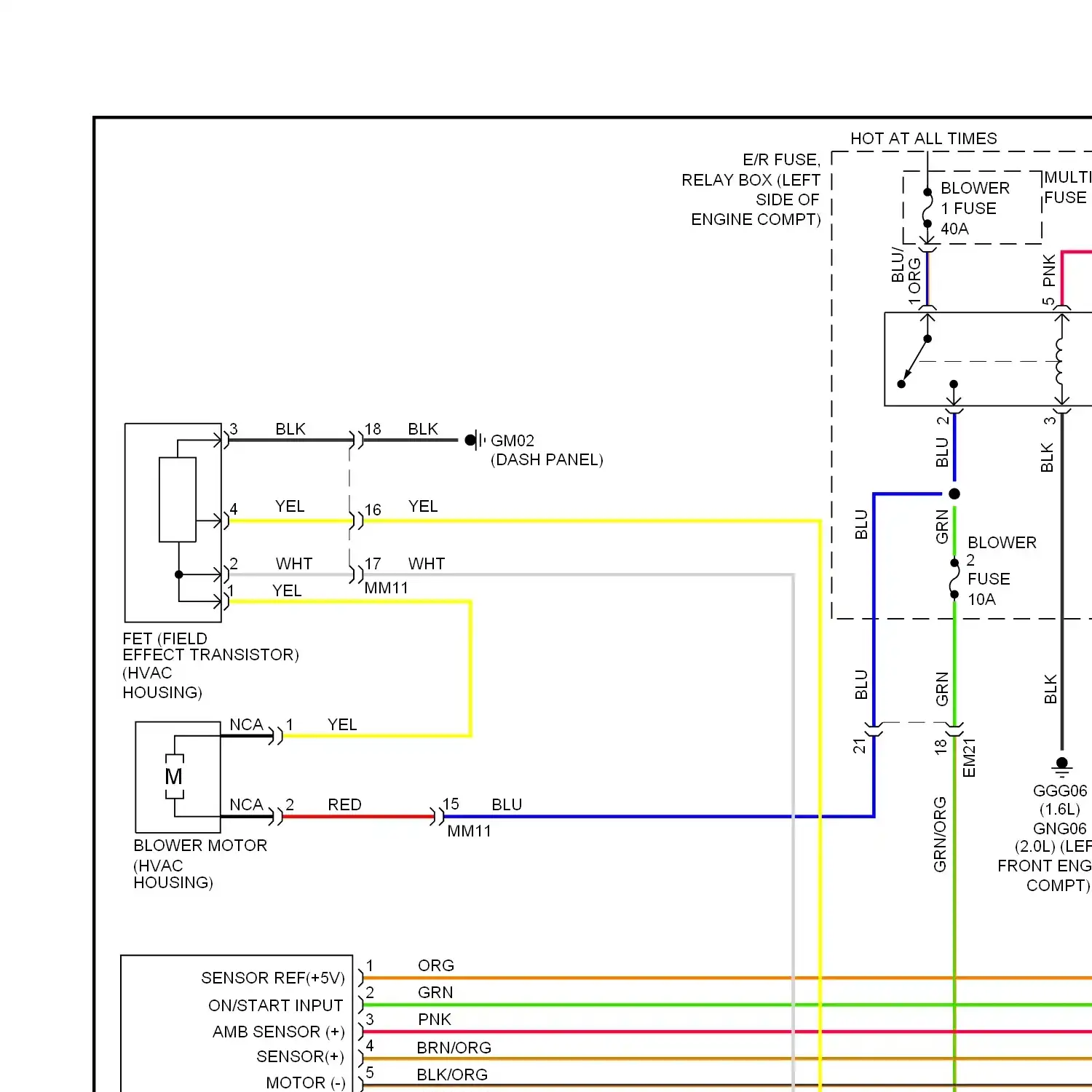
Task: Select the blower motor M symbol
Action: point(174,777)
